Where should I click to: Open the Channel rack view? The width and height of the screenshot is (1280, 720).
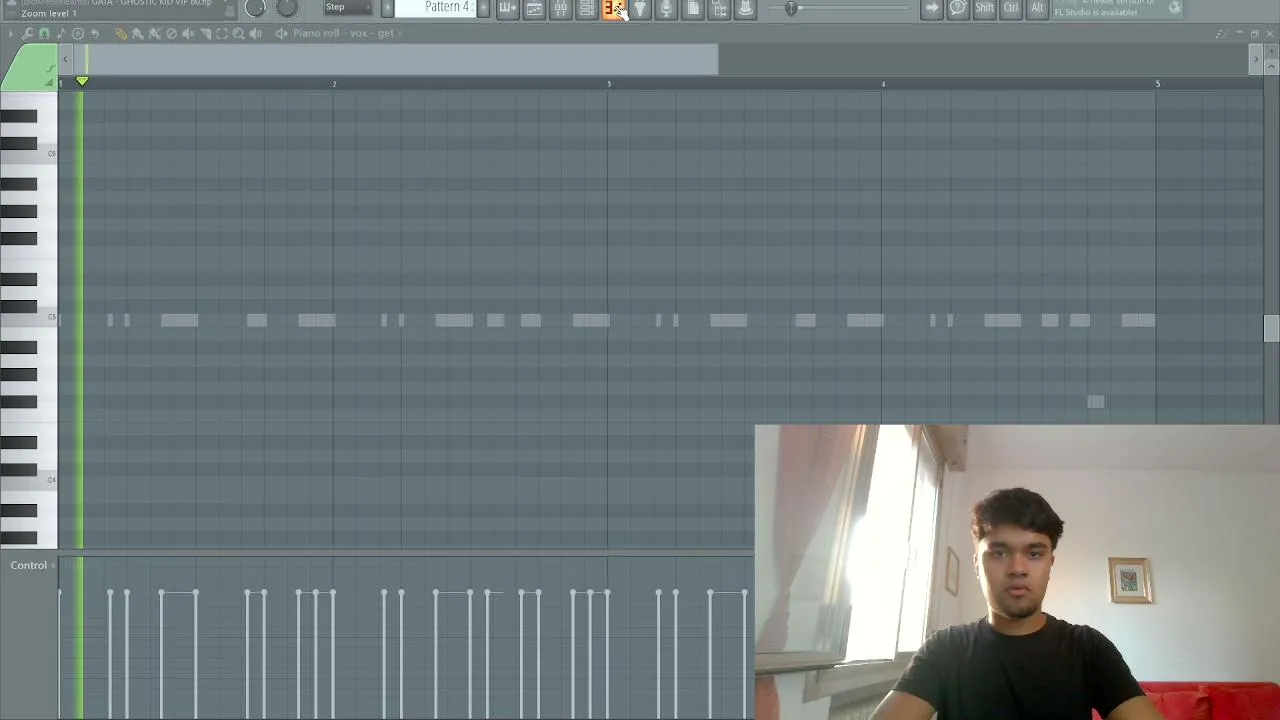click(x=587, y=9)
